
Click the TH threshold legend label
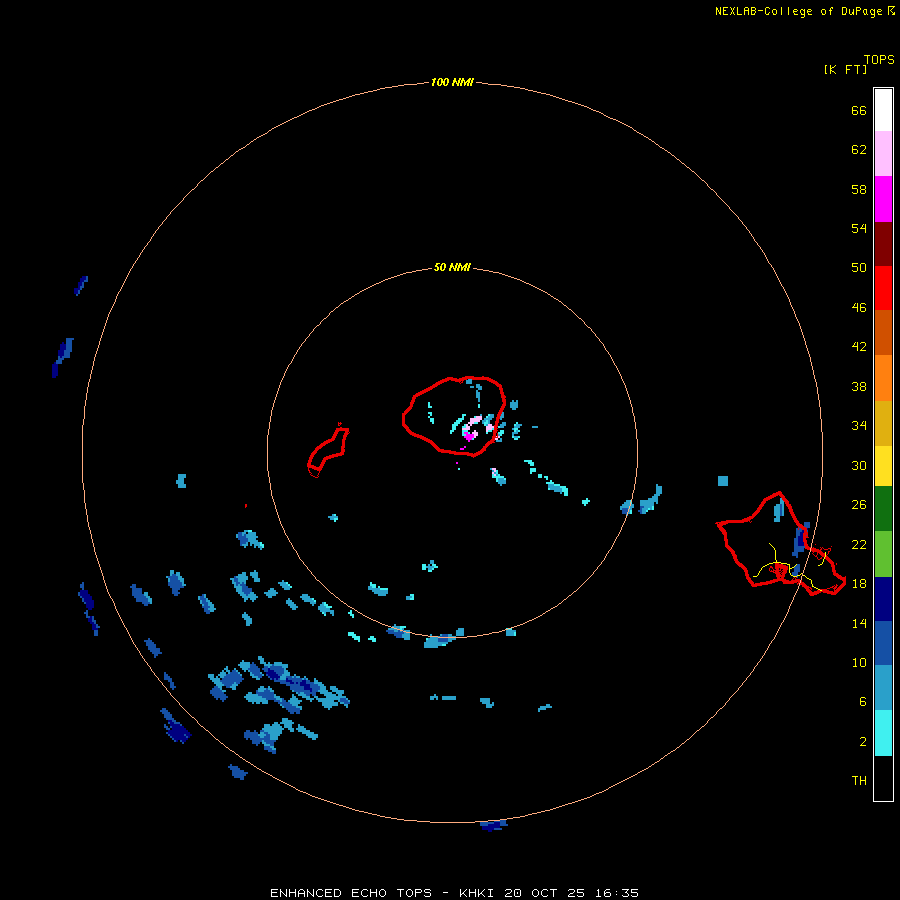click(859, 781)
